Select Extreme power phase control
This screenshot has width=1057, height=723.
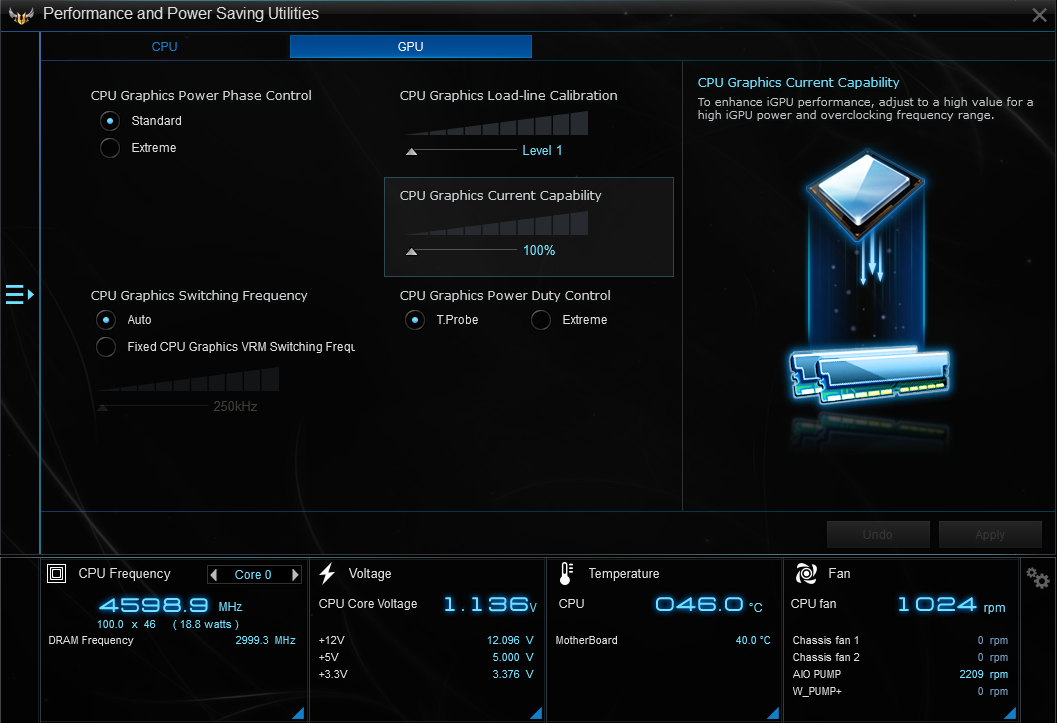coord(110,148)
